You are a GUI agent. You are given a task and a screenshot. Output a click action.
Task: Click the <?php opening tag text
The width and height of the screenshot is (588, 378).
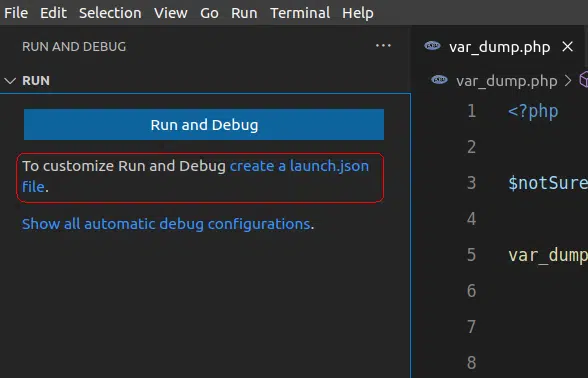tap(533, 112)
